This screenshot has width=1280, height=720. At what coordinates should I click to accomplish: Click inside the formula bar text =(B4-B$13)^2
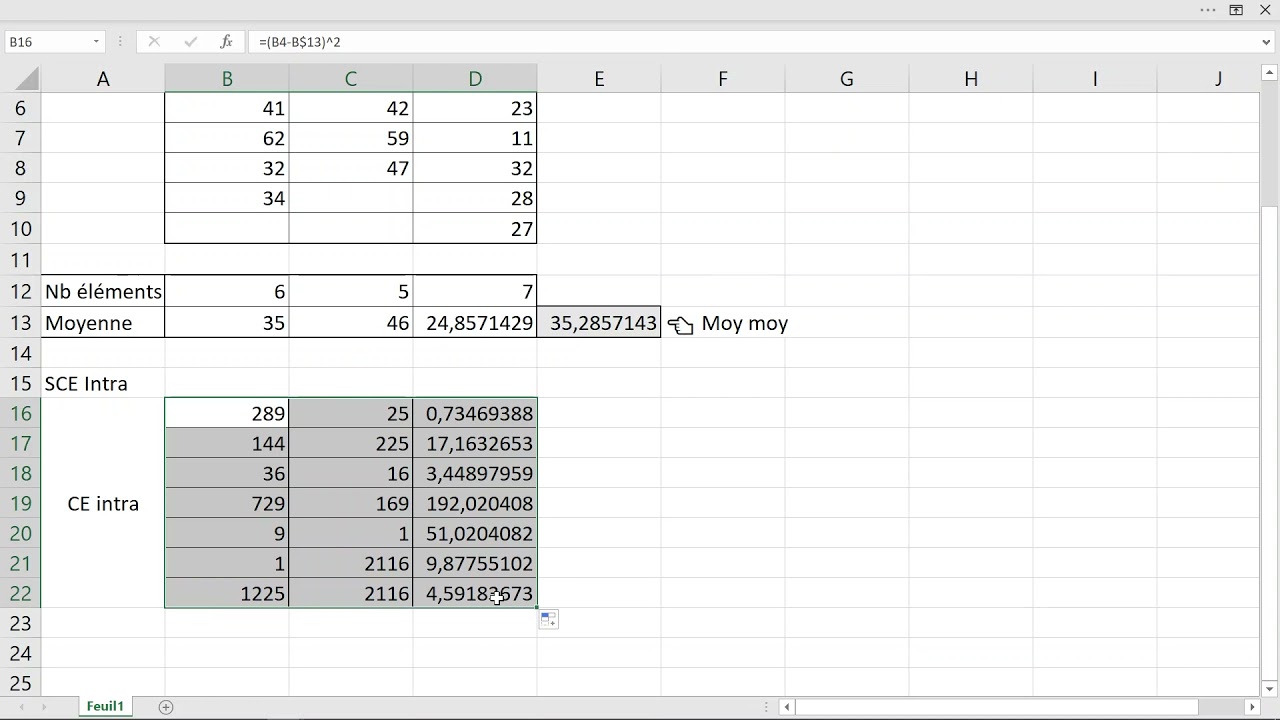(300, 42)
